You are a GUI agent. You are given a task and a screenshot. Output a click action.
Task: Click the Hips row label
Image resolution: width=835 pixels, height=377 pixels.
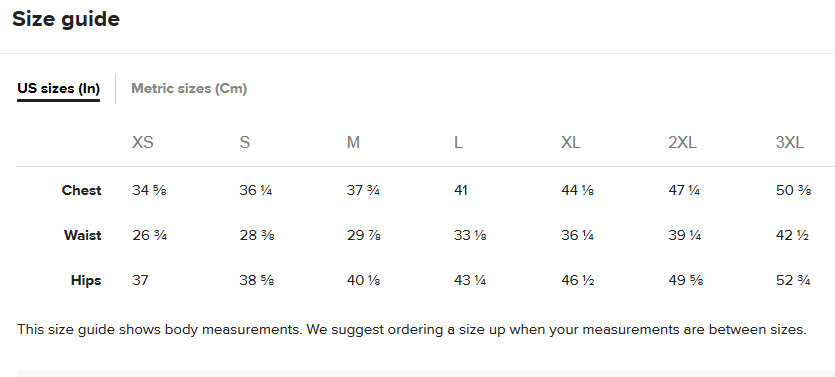[x=86, y=281]
